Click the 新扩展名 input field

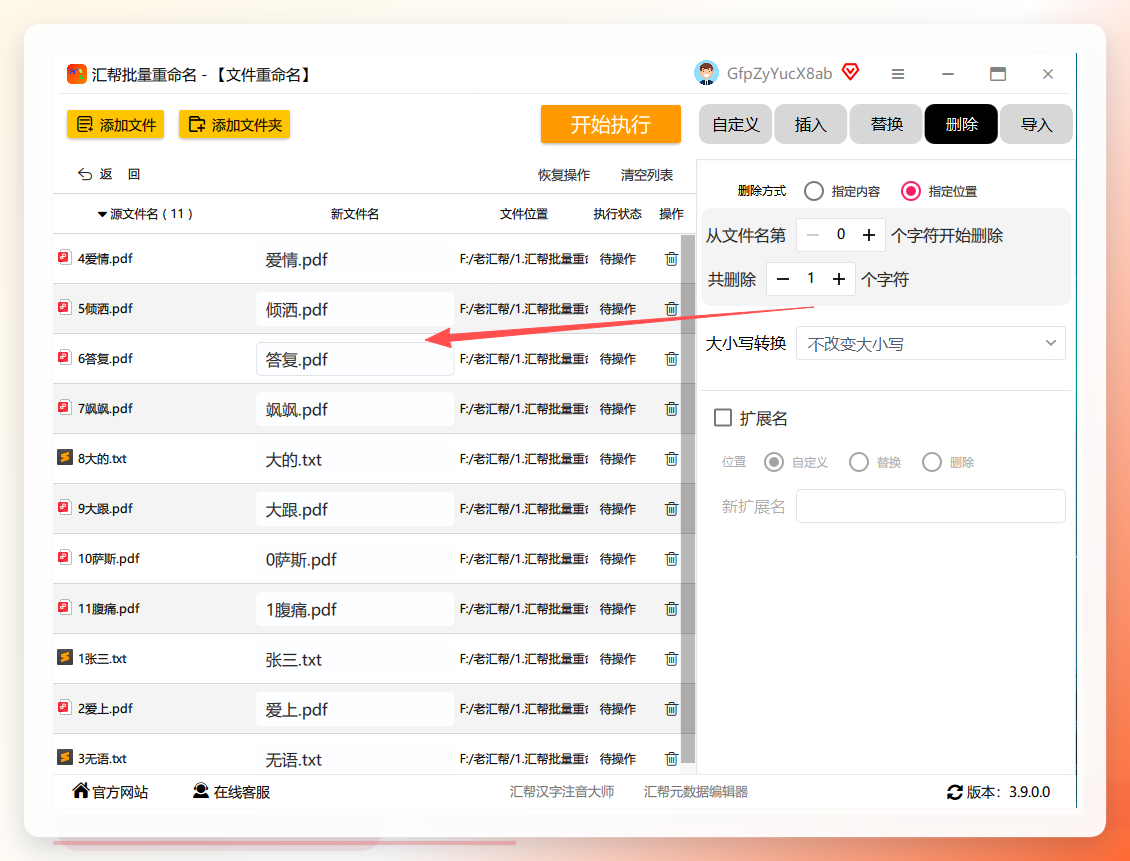pos(930,506)
